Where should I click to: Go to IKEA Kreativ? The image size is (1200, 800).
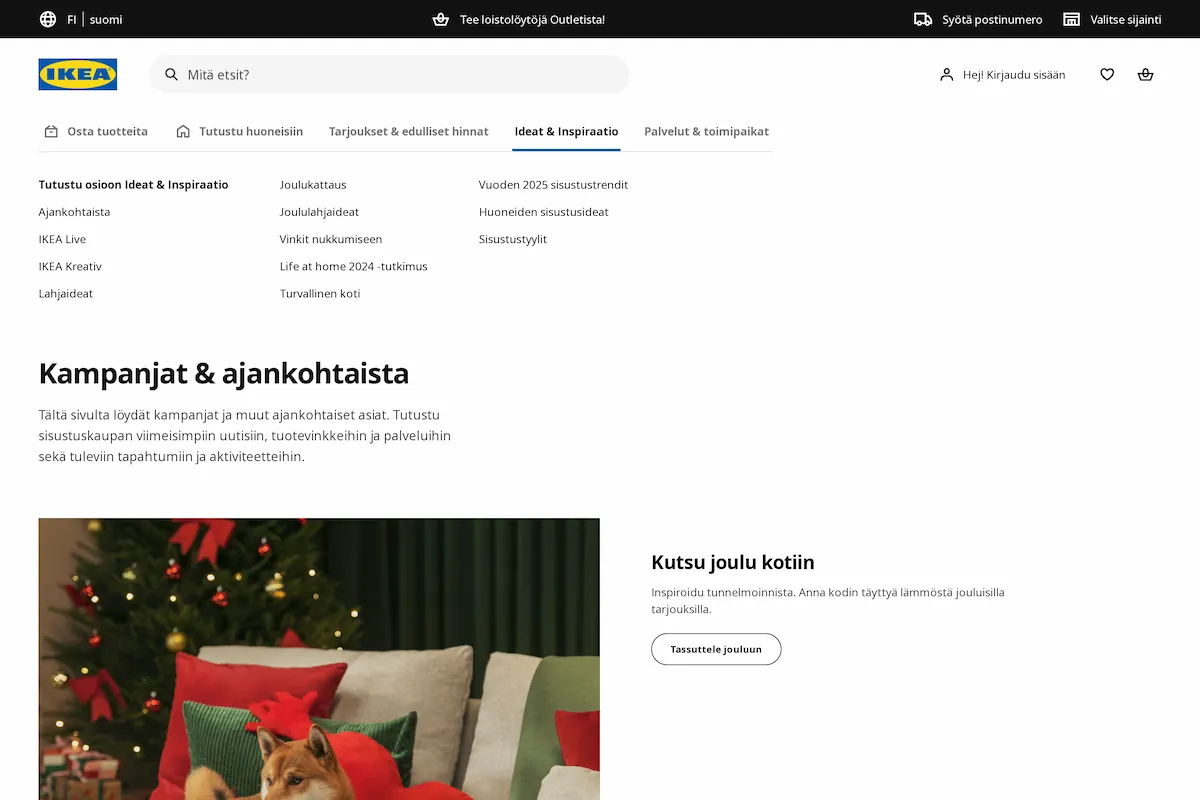click(70, 267)
